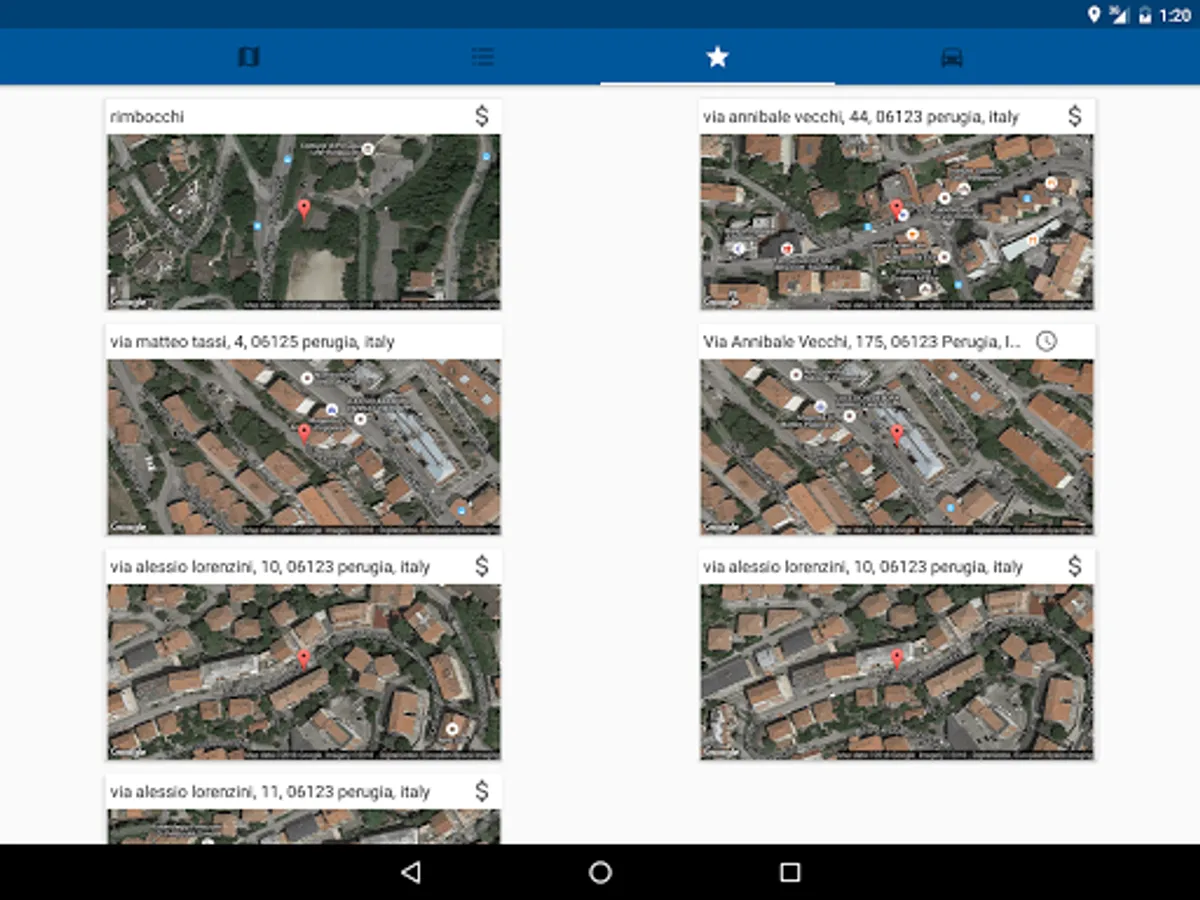Select the "rimbocchi" card title
This screenshot has width=1200, height=900.
click(147, 116)
